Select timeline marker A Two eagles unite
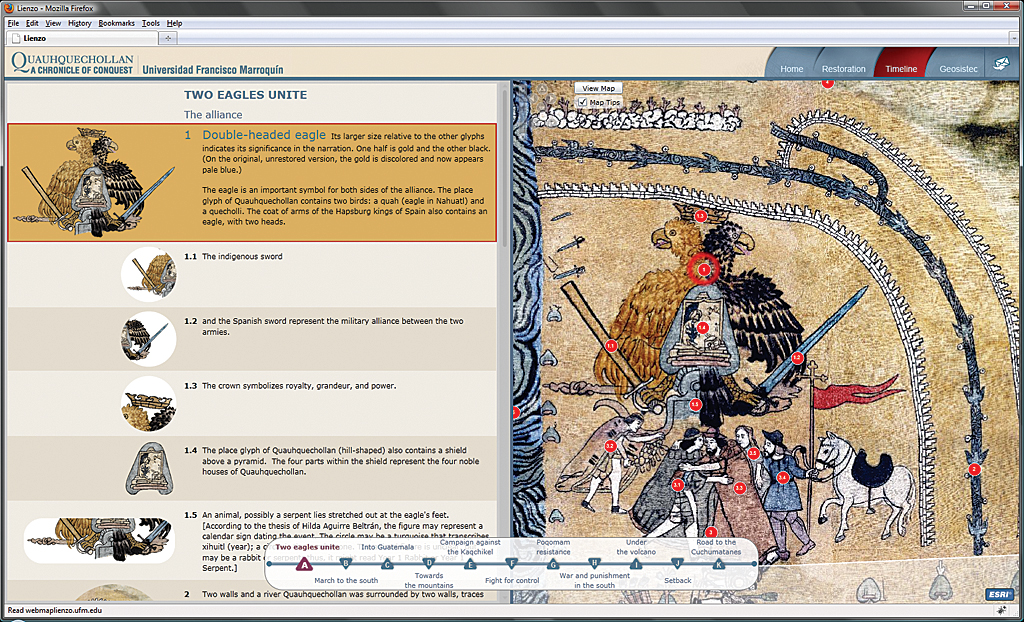Image resolution: width=1024 pixels, height=622 pixels. (x=302, y=563)
